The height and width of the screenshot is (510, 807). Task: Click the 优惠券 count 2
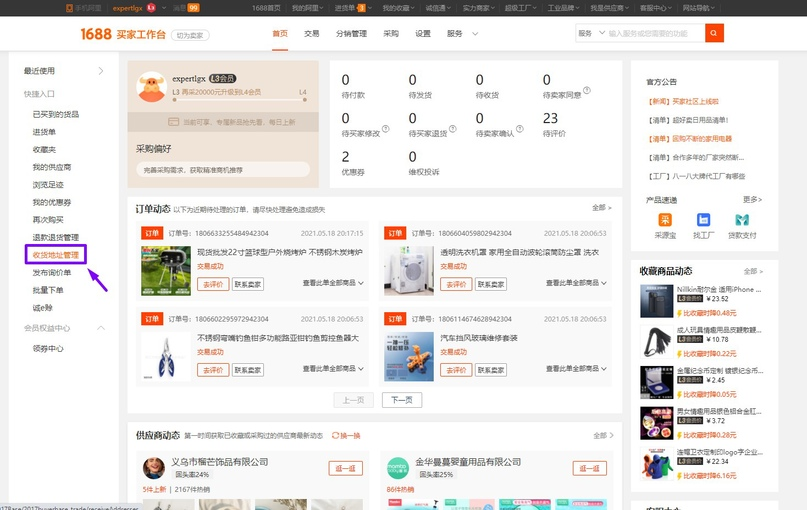coord(345,156)
